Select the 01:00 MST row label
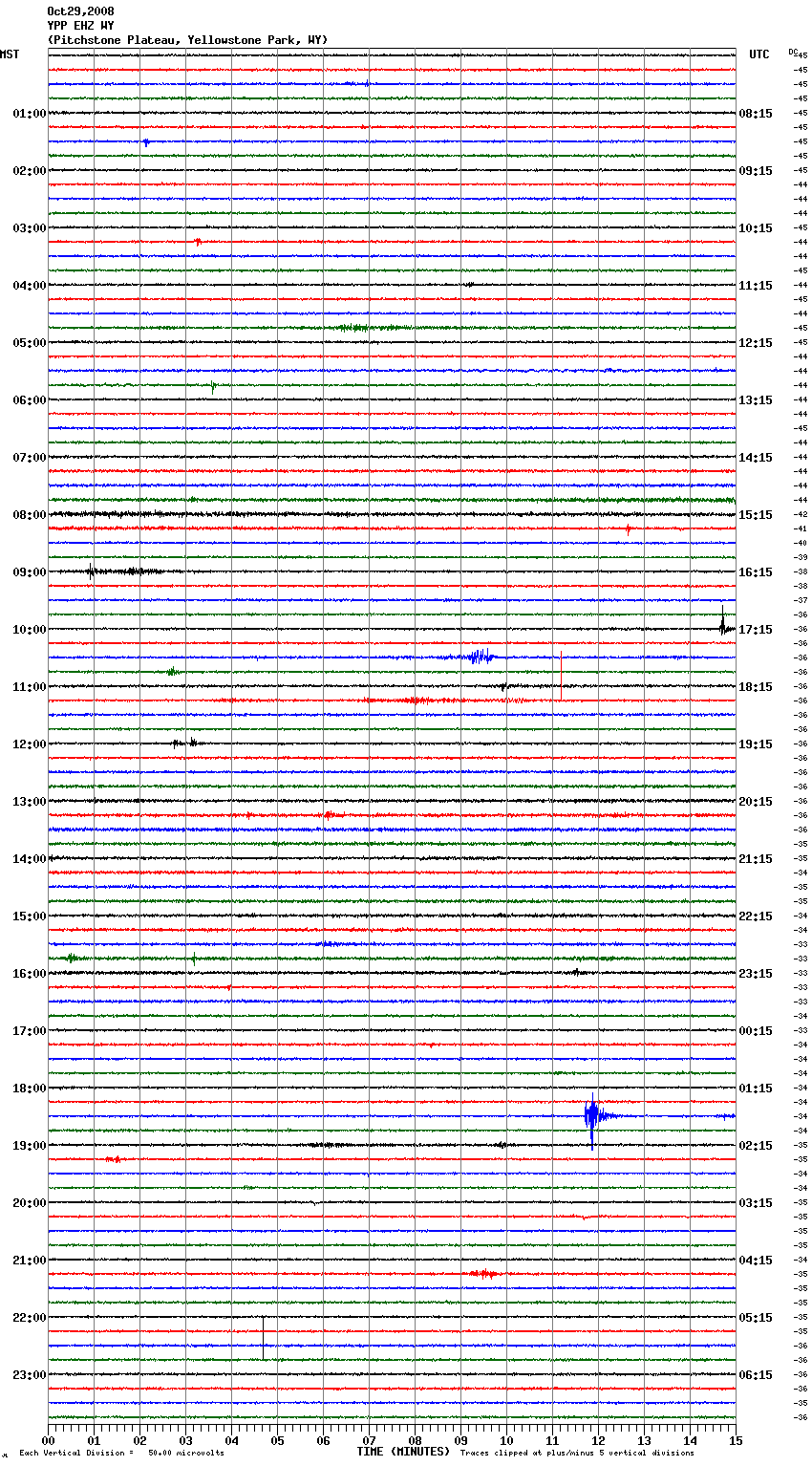Image resolution: width=812 pixels, height=1466 pixels. pos(30,114)
